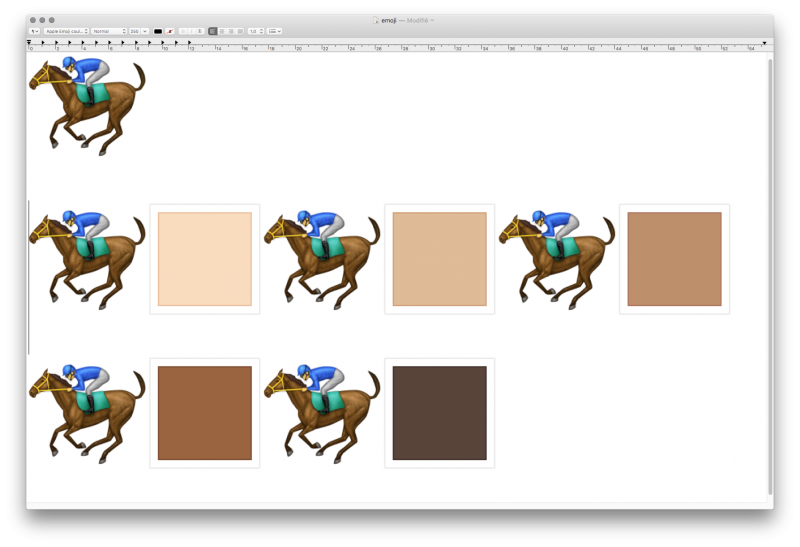Justify the text

(x=240, y=31)
